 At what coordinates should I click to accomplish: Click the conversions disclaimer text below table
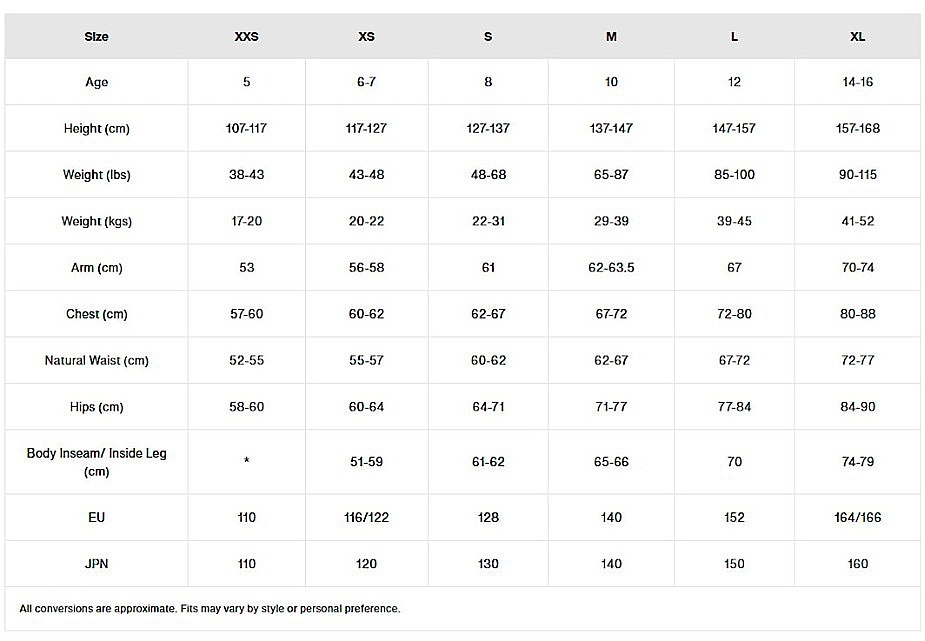point(209,608)
